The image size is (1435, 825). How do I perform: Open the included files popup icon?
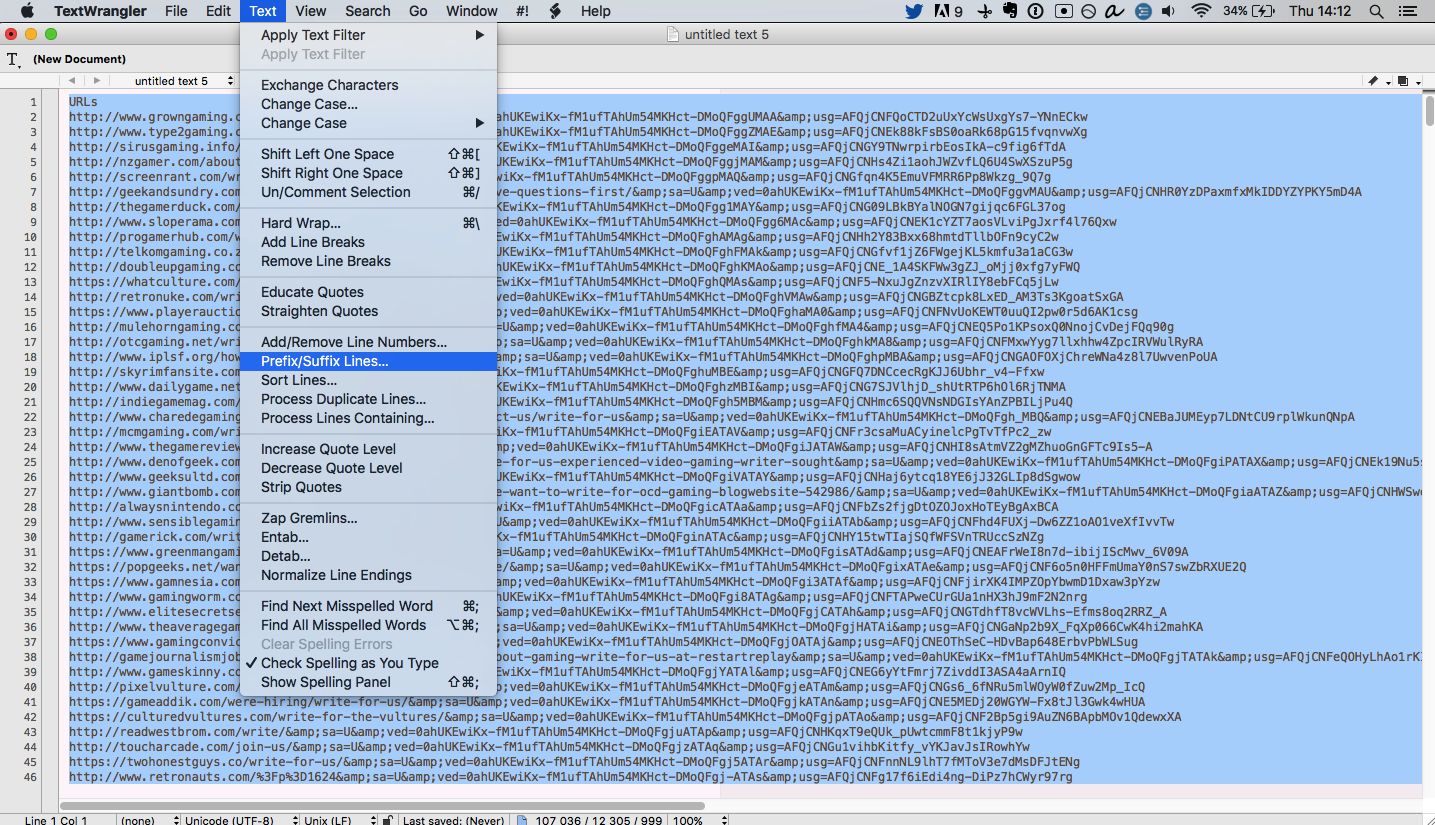click(1407, 81)
